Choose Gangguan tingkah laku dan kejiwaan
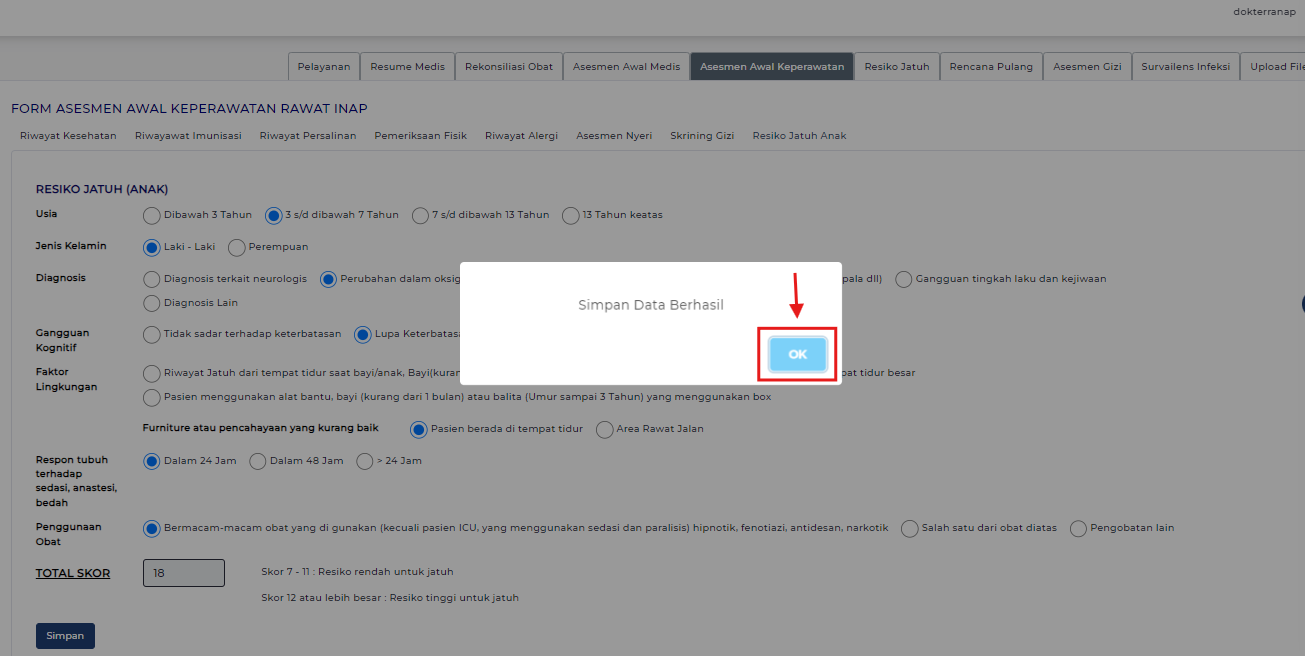This screenshot has height=656, width=1305. 904,279
